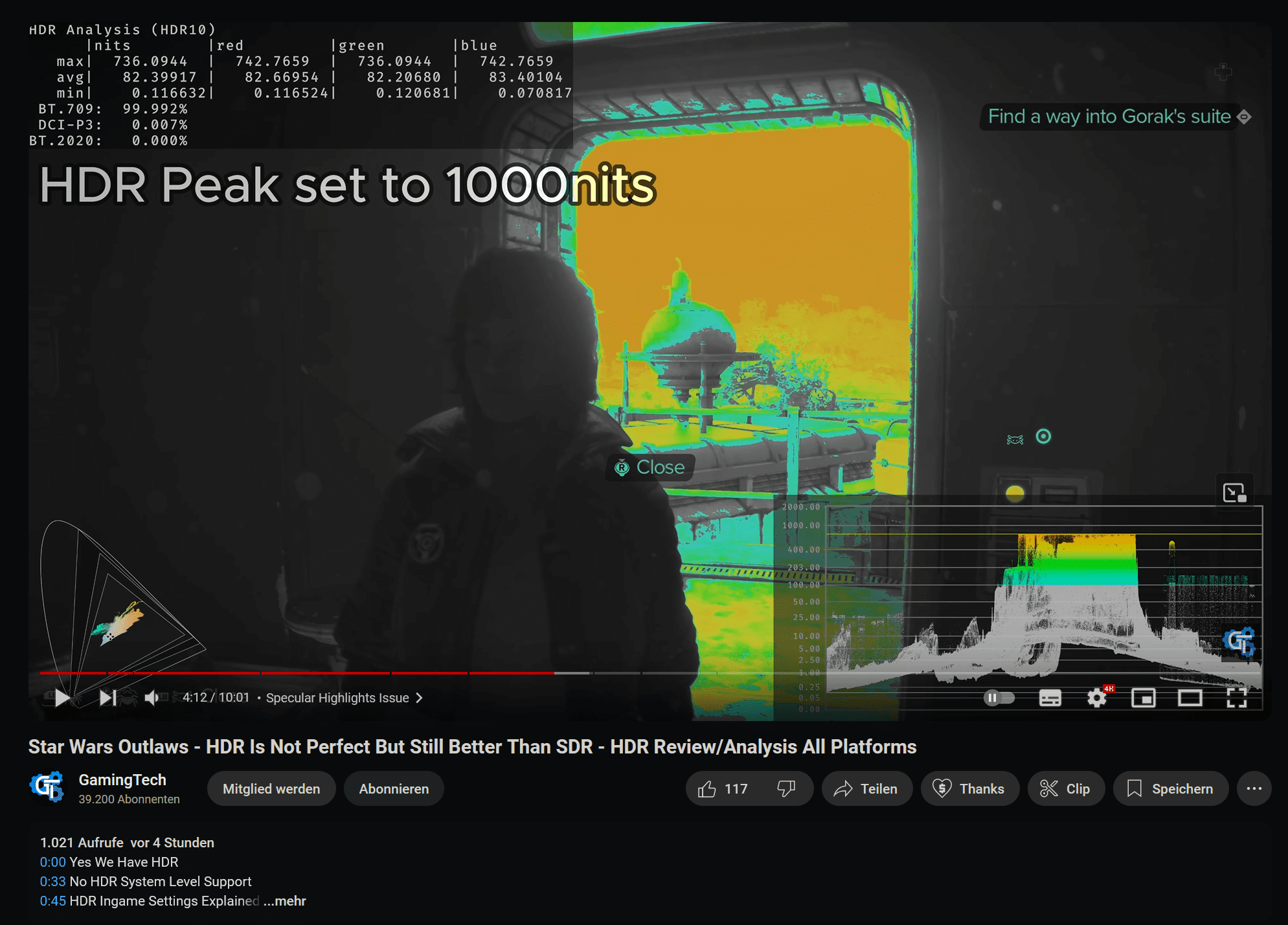Enter fullscreen mode
1288x925 pixels.
coord(1237,698)
